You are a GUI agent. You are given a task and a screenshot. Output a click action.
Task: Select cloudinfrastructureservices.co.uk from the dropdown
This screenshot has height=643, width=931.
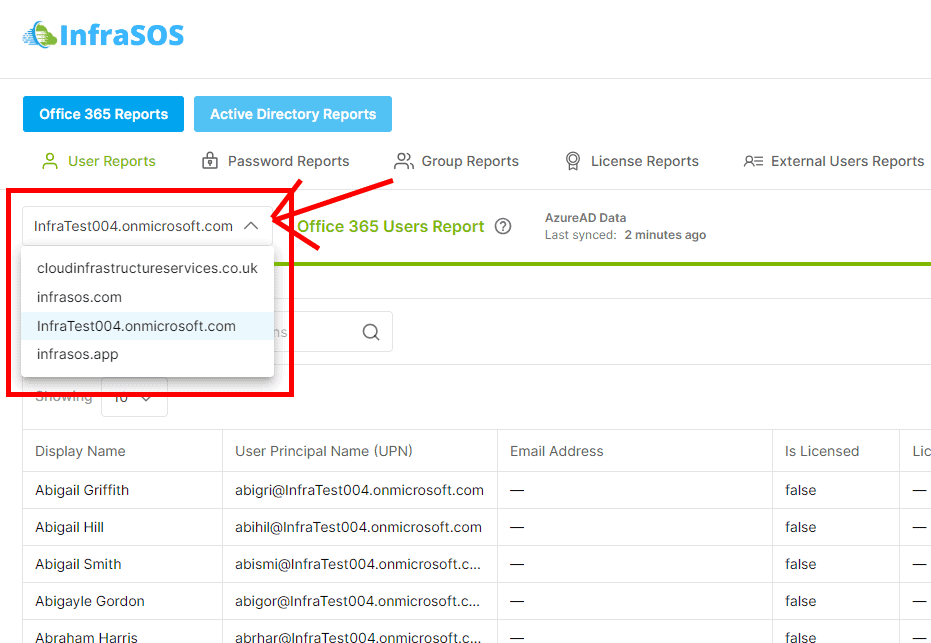(x=147, y=268)
